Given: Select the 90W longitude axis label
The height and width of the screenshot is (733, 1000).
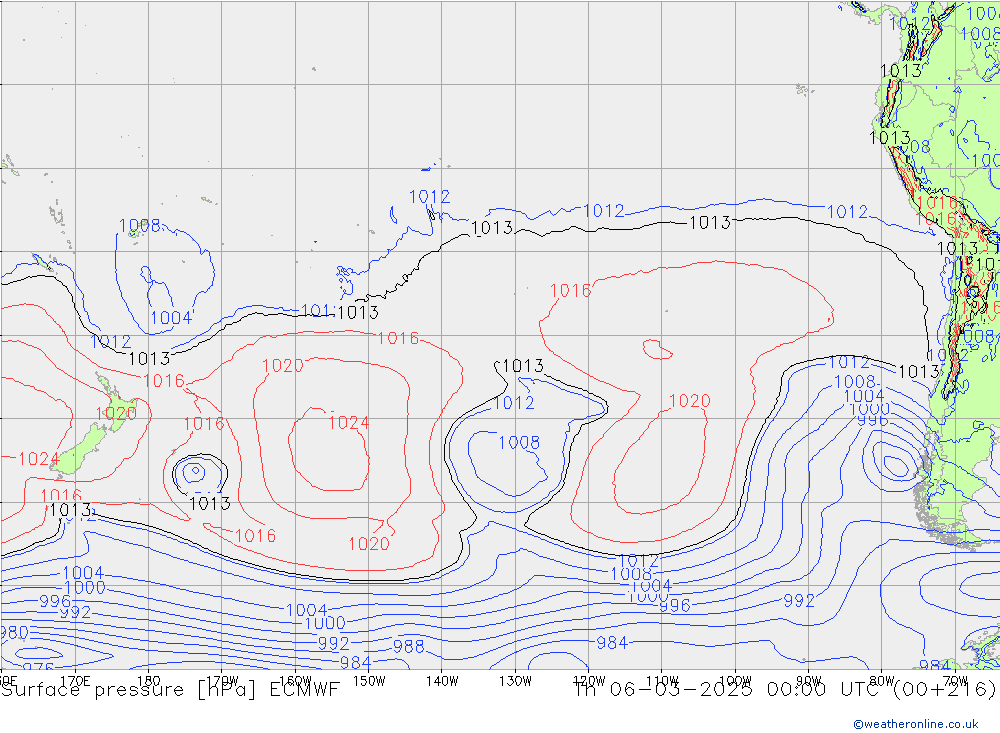Looking at the screenshot, I should pyautogui.click(x=808, y=681).
